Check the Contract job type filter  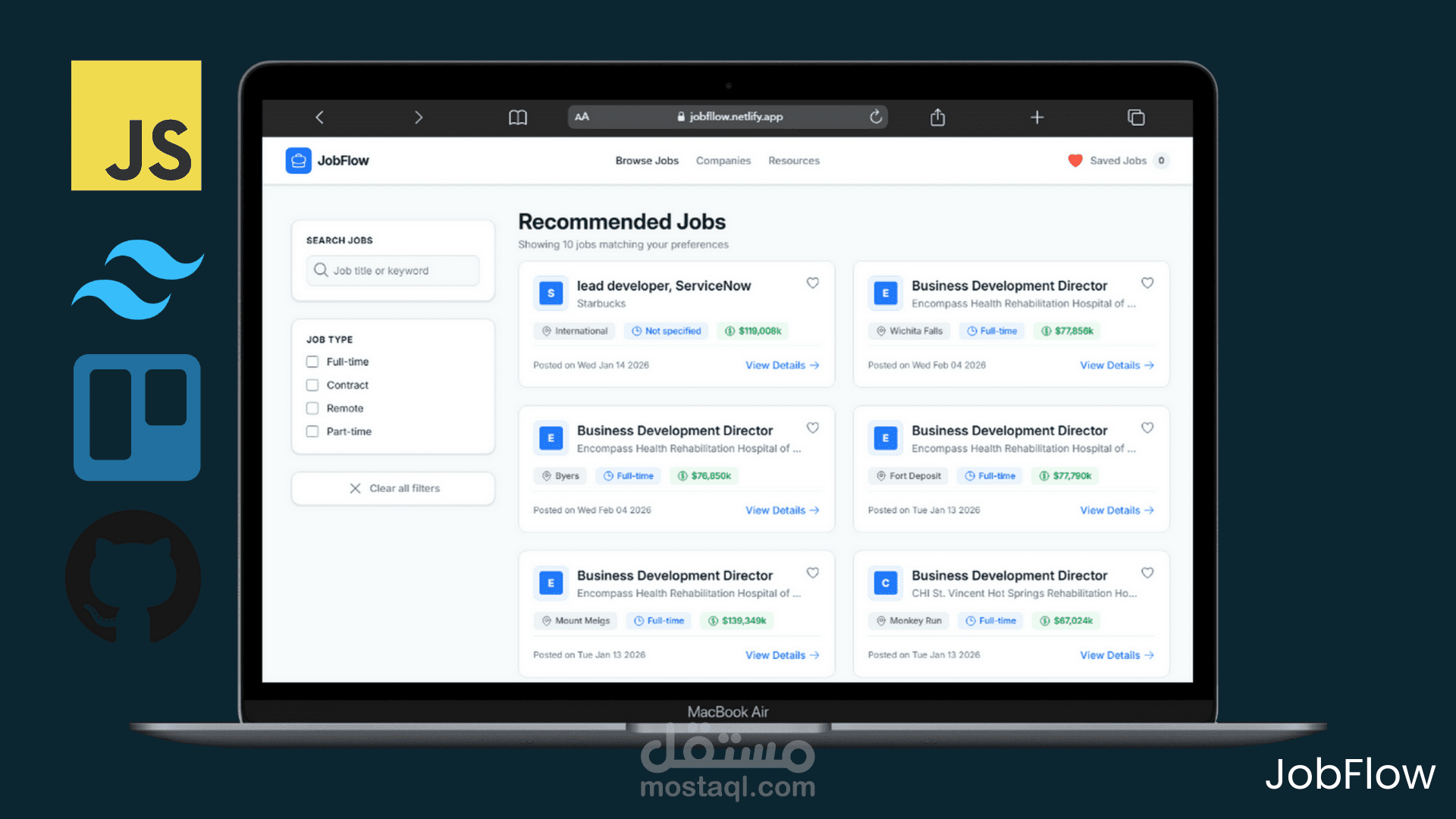point(312,385)
